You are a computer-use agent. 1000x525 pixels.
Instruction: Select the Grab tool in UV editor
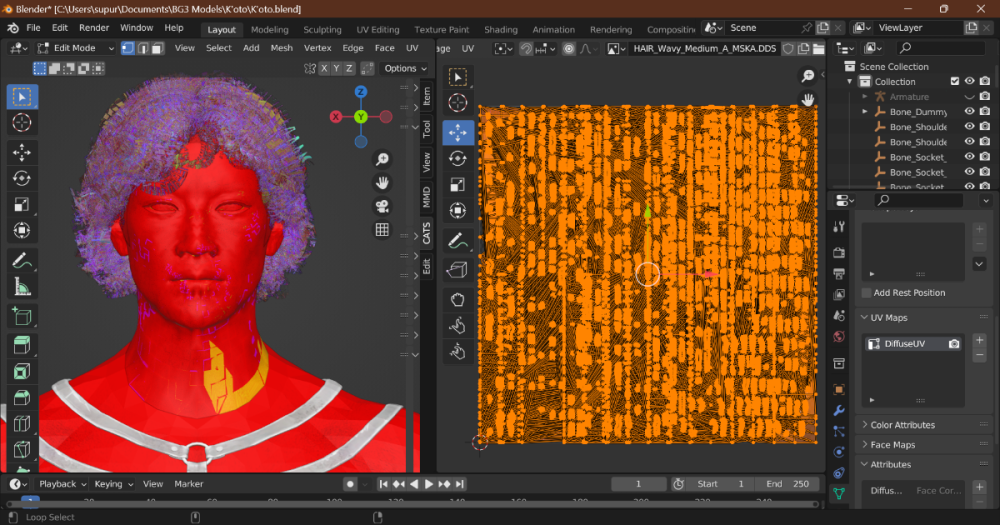[x=458, y=298]
